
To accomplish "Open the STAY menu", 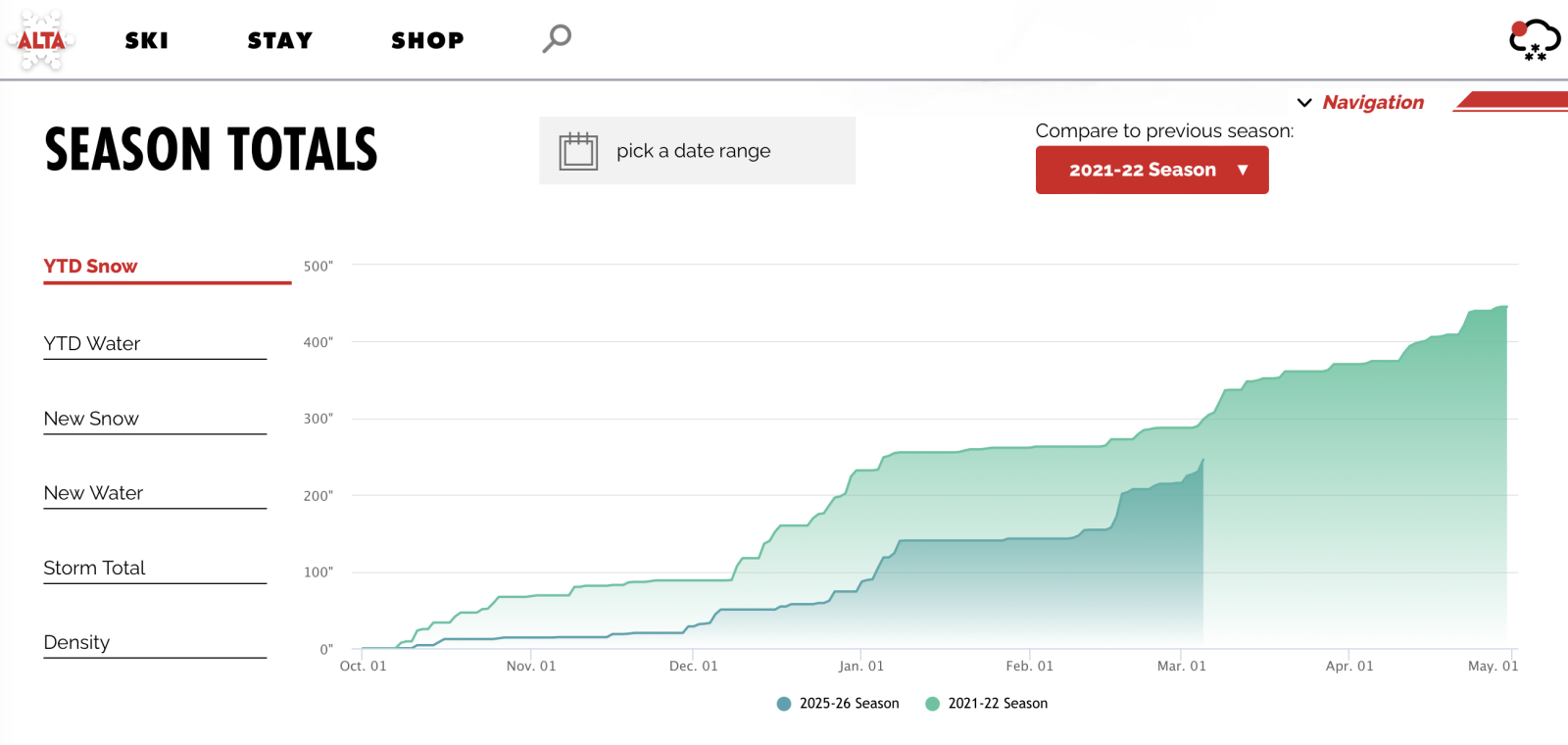I will coord(280,40).
